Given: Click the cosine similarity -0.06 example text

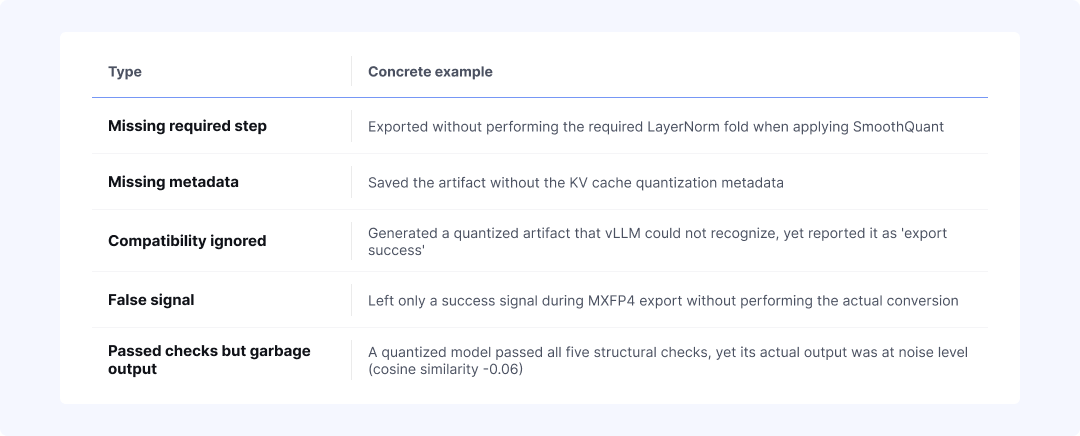Looking at the screenshot, I should [667, 360].
